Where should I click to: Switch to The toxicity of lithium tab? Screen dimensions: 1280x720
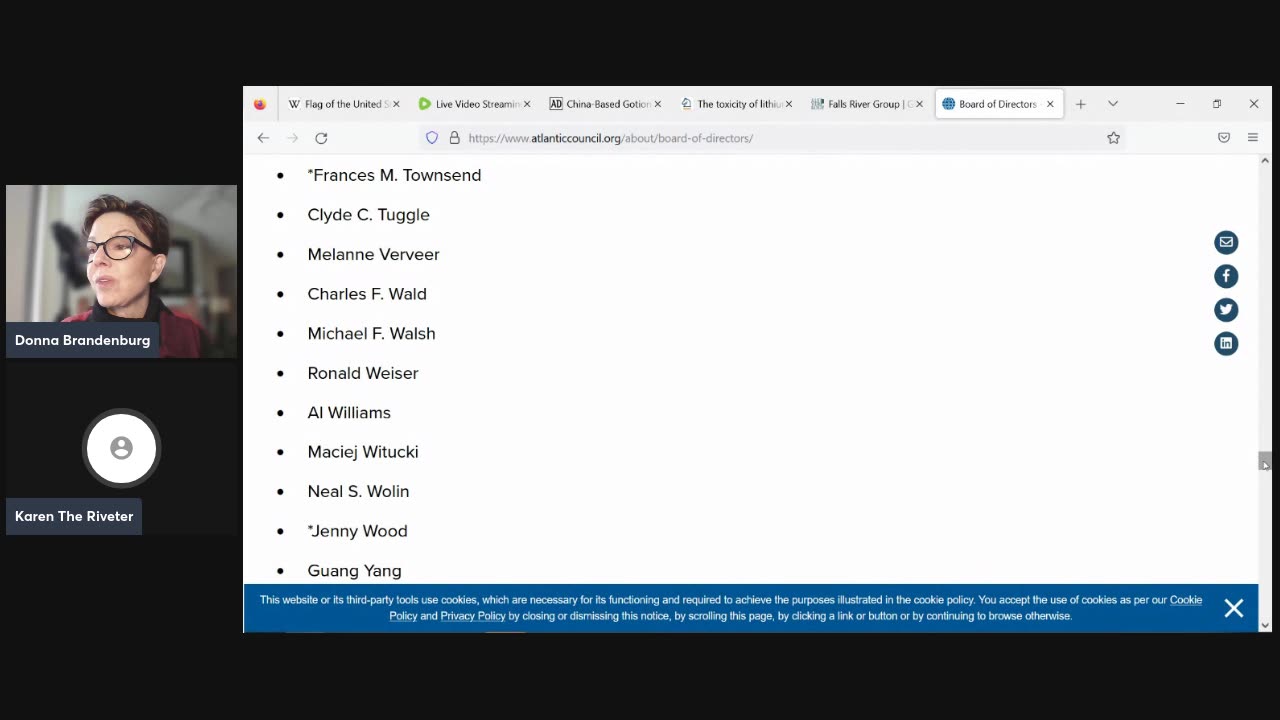coord(736,104)
